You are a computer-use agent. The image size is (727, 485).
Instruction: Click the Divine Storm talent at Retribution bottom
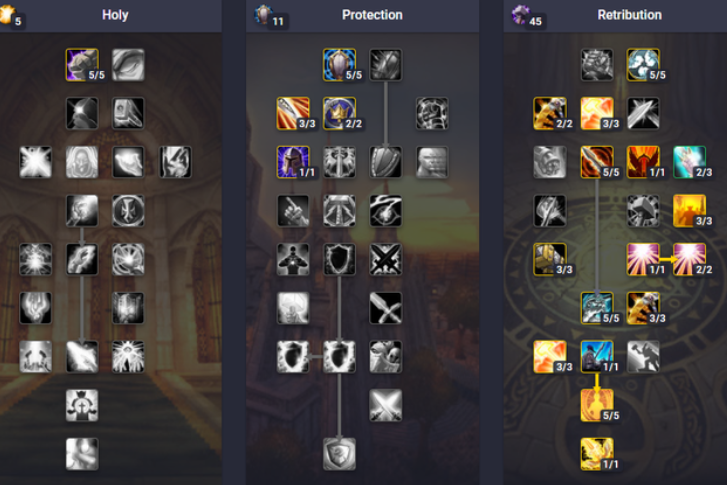597,454
